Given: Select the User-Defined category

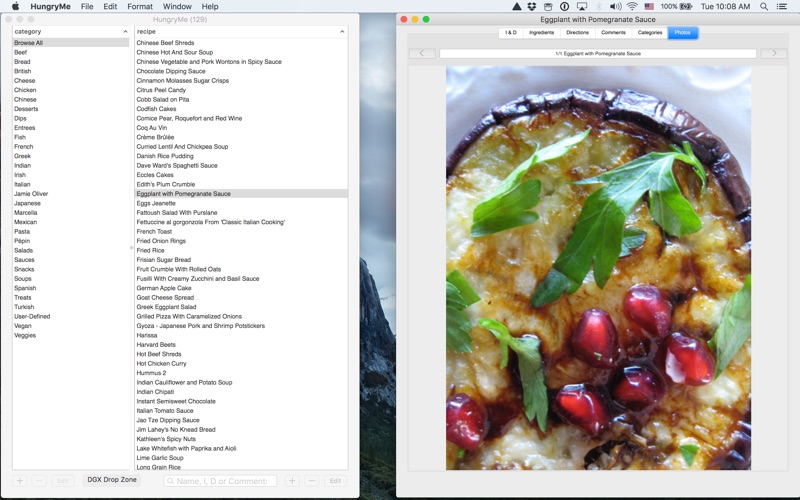Looking at the screenshot, I should point(70,316).
